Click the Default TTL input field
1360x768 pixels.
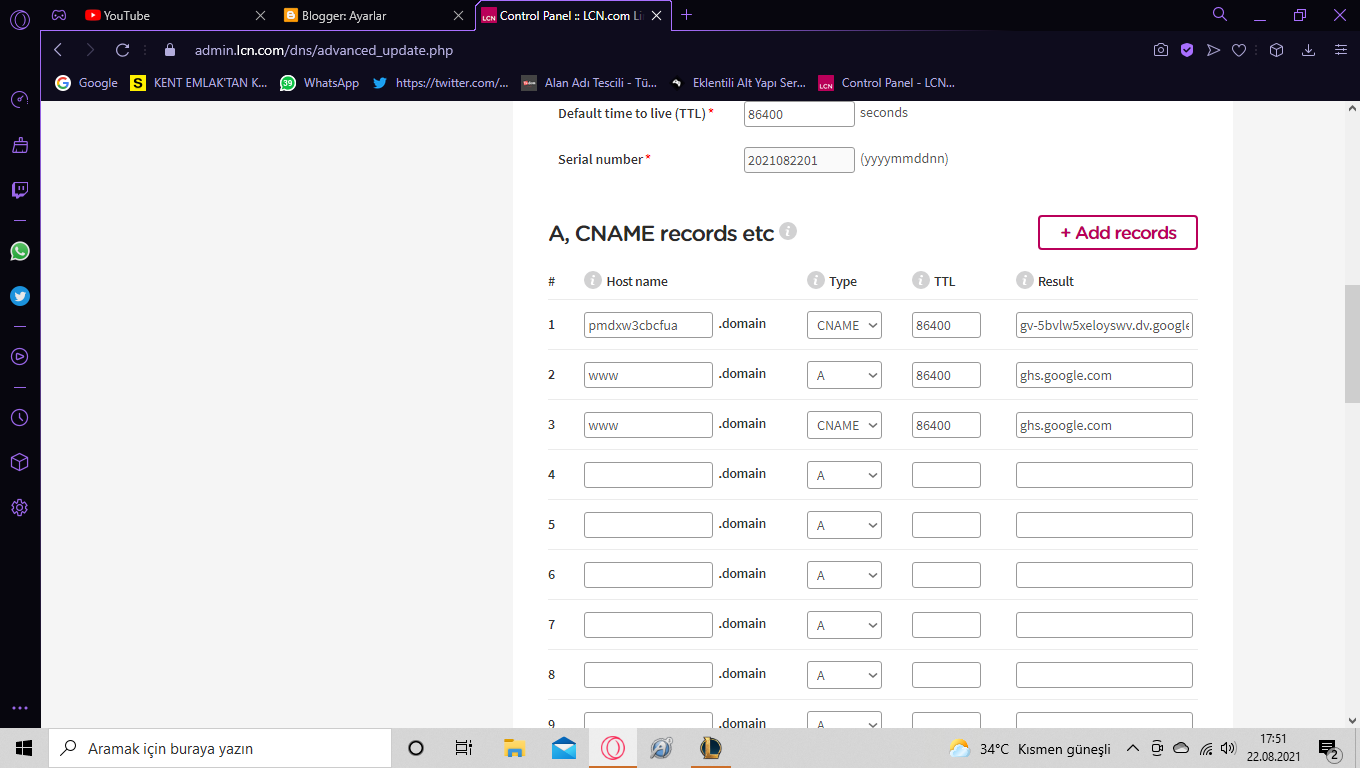click(x=799, y=114)
